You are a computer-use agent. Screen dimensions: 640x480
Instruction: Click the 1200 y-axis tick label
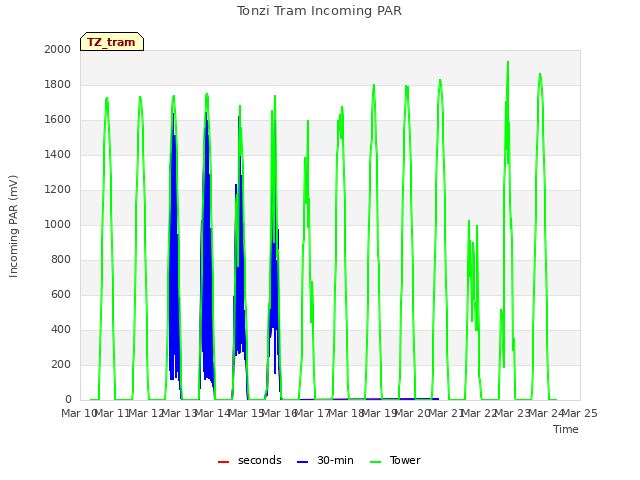tap(58, 189)
